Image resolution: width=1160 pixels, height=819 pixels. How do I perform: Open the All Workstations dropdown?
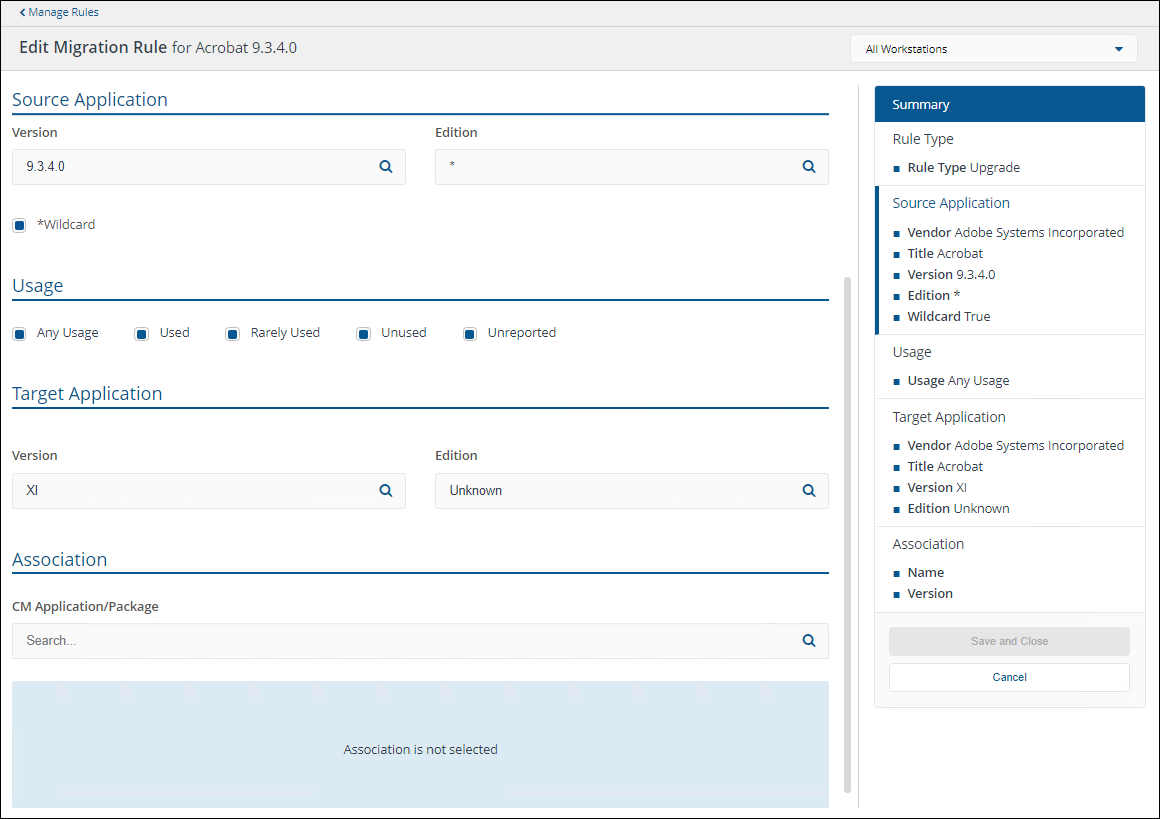(x=993, y=49)
